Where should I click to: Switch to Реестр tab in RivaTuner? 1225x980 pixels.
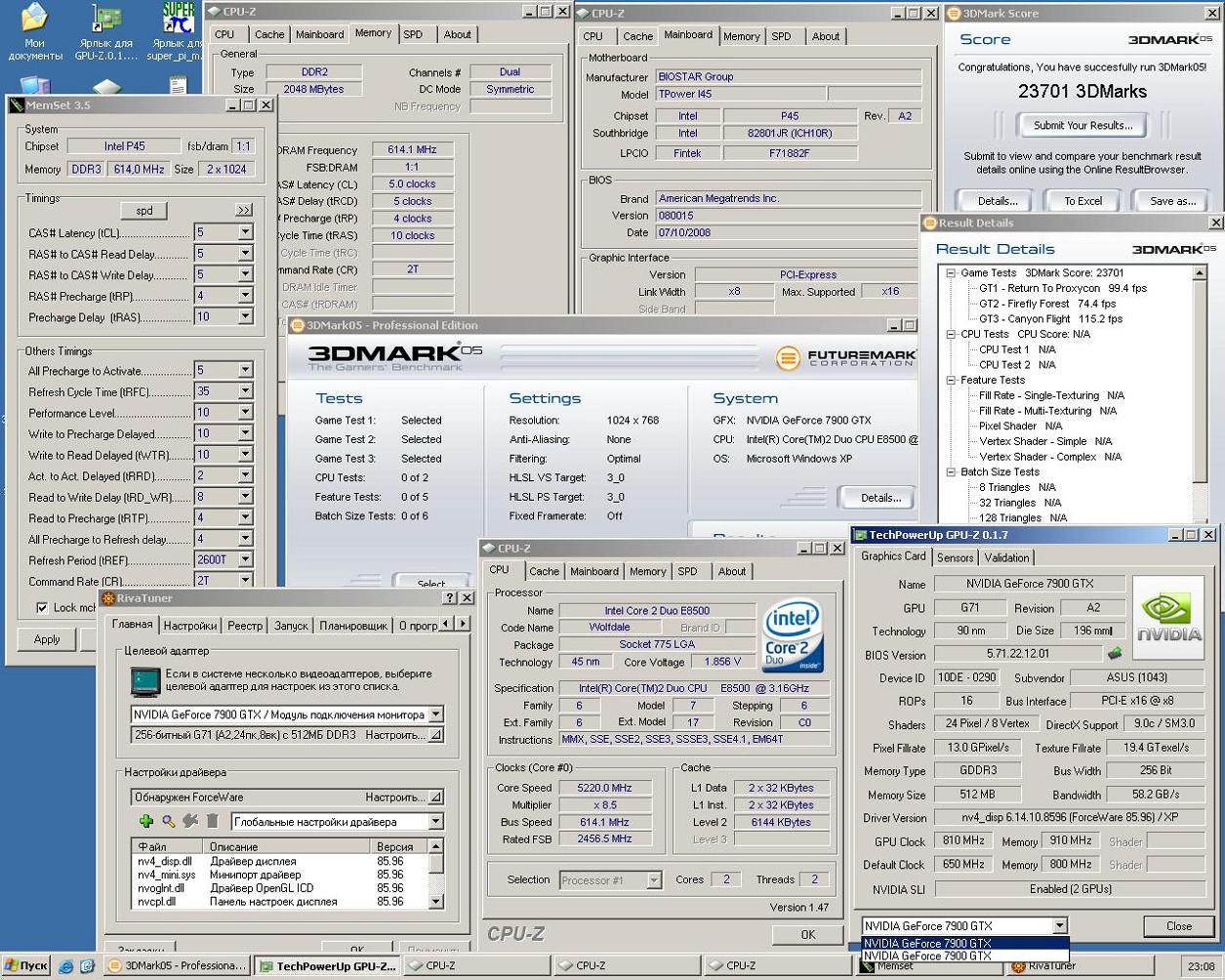[245, 626]
